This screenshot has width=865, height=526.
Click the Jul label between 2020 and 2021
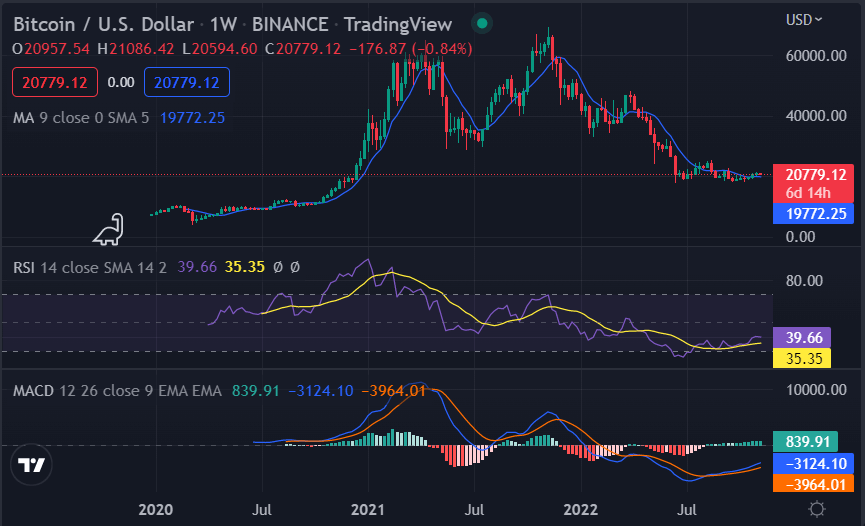261,509
